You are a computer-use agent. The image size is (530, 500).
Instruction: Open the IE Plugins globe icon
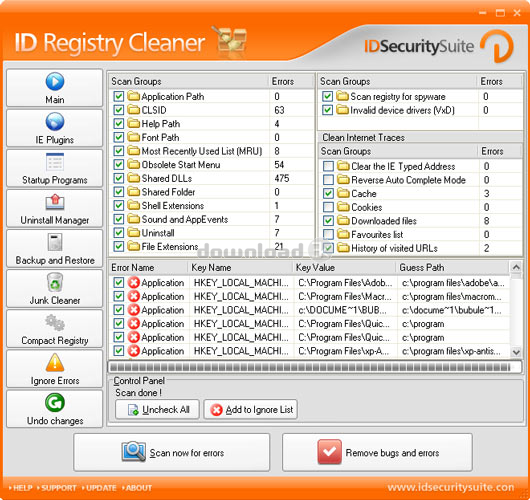coord(55,122)
